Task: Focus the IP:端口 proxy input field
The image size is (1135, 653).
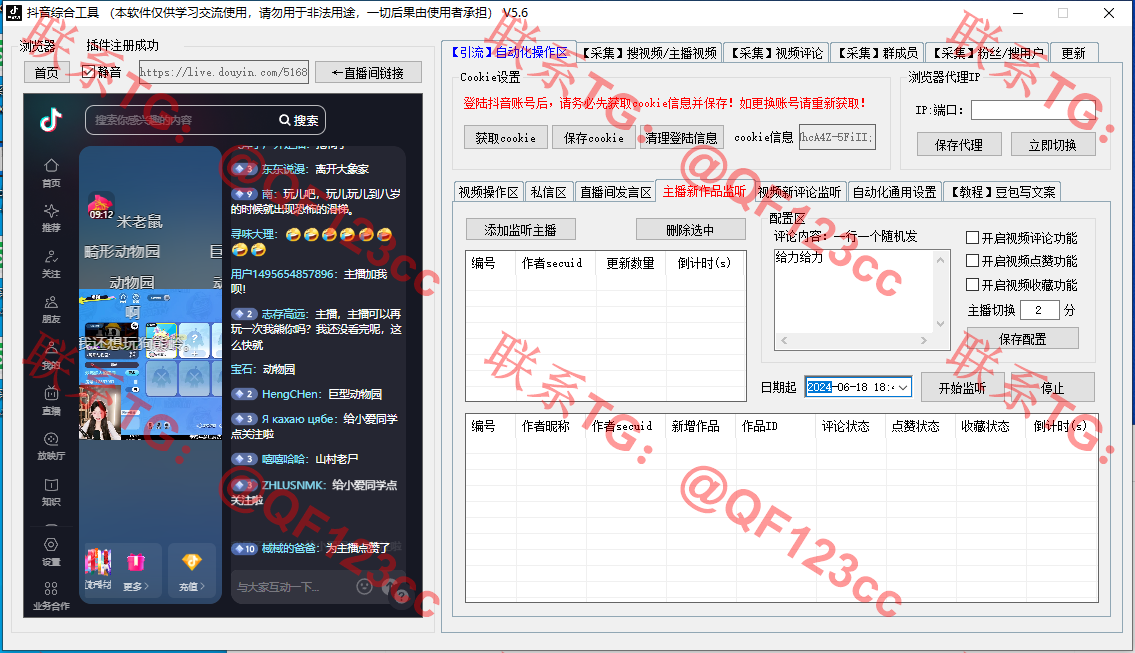Action: point(1033,110)
